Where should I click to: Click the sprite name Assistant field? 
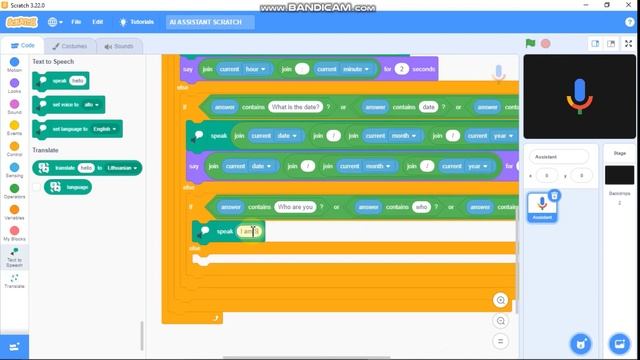tap(559, 157)
